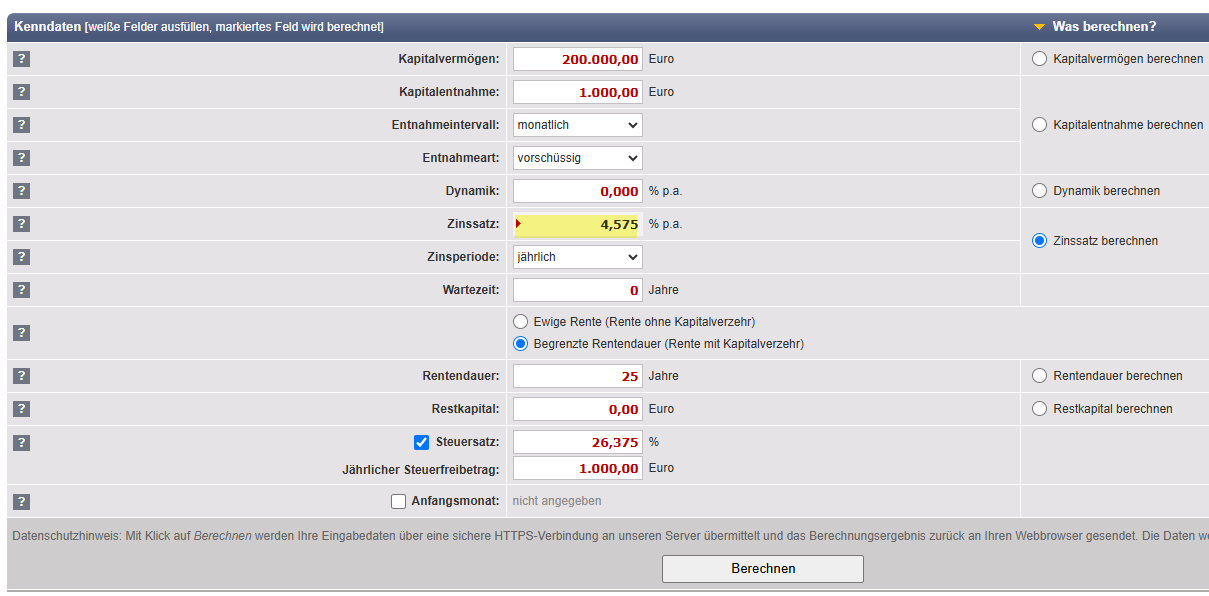Expand the Entnahmeart dropdown (vorschüssig)
The image size is (1209, 596).
(577, 158)
